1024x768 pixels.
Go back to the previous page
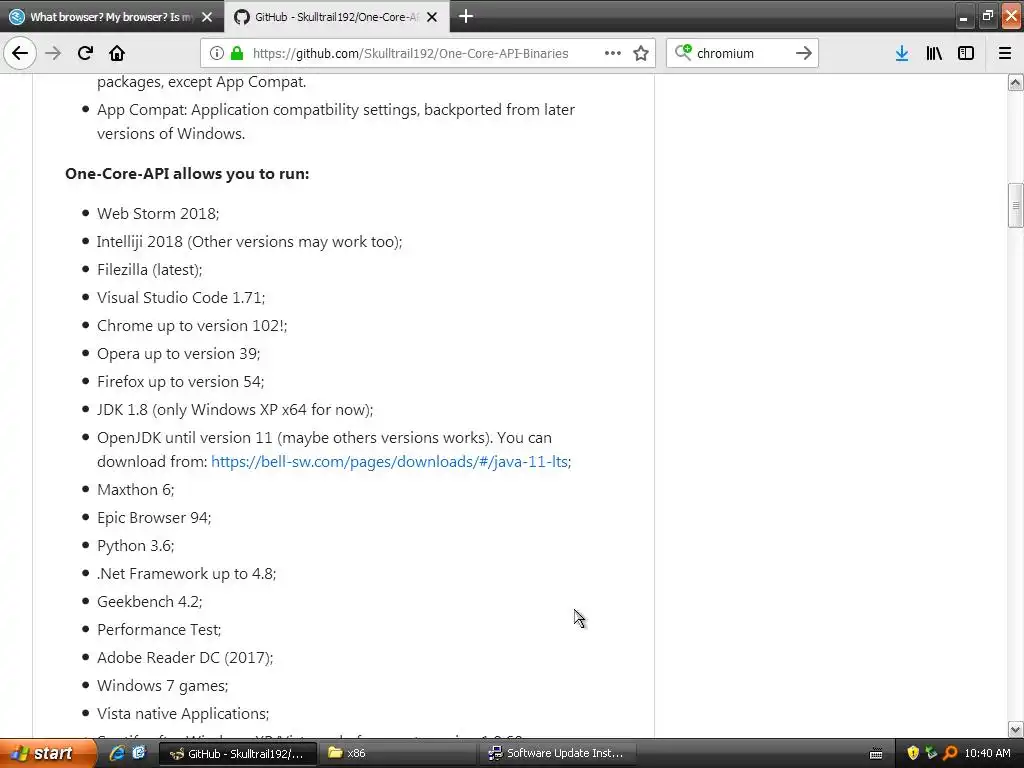click(x=20, y=53)
